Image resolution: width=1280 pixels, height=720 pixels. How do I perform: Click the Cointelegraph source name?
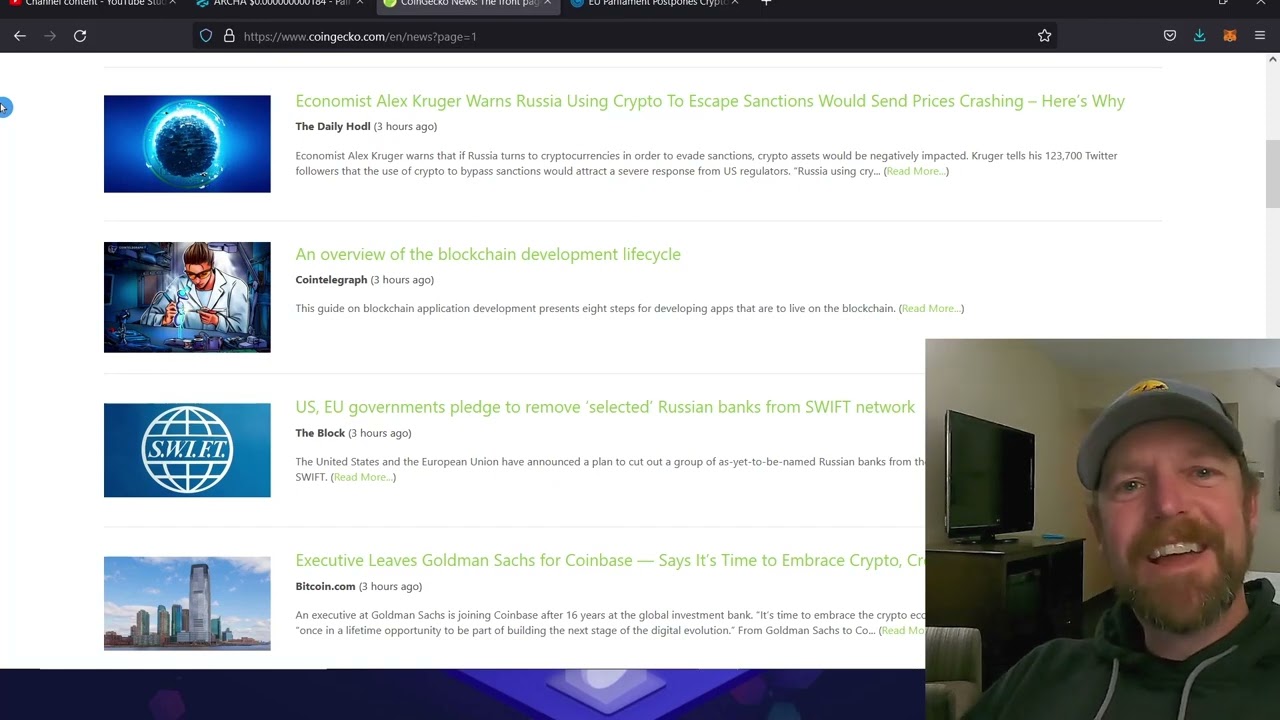pyautogui.click(x=331, y=280)
